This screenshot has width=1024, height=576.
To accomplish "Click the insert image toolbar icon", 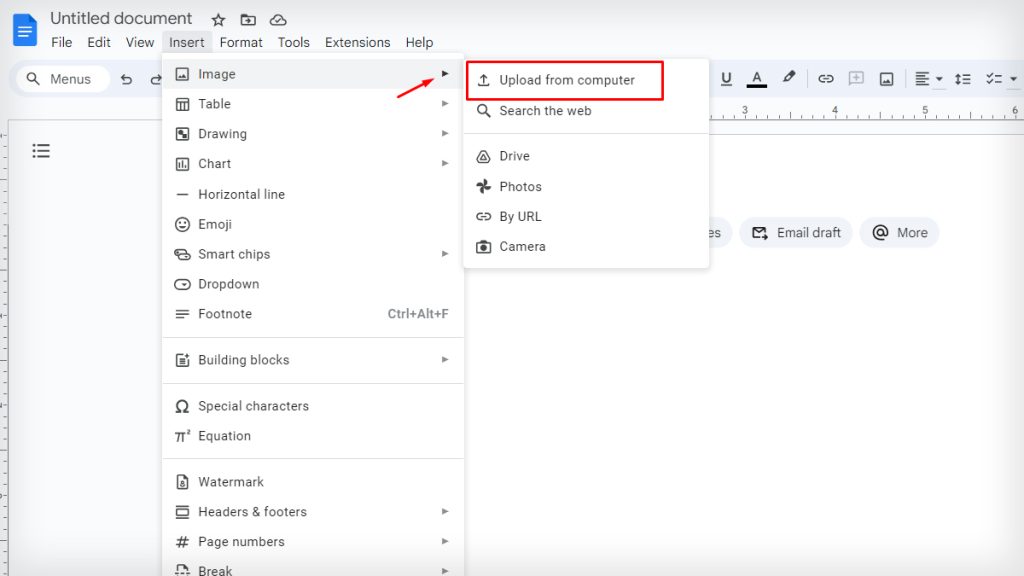I will pyautogui.click(x=886, y=78).
